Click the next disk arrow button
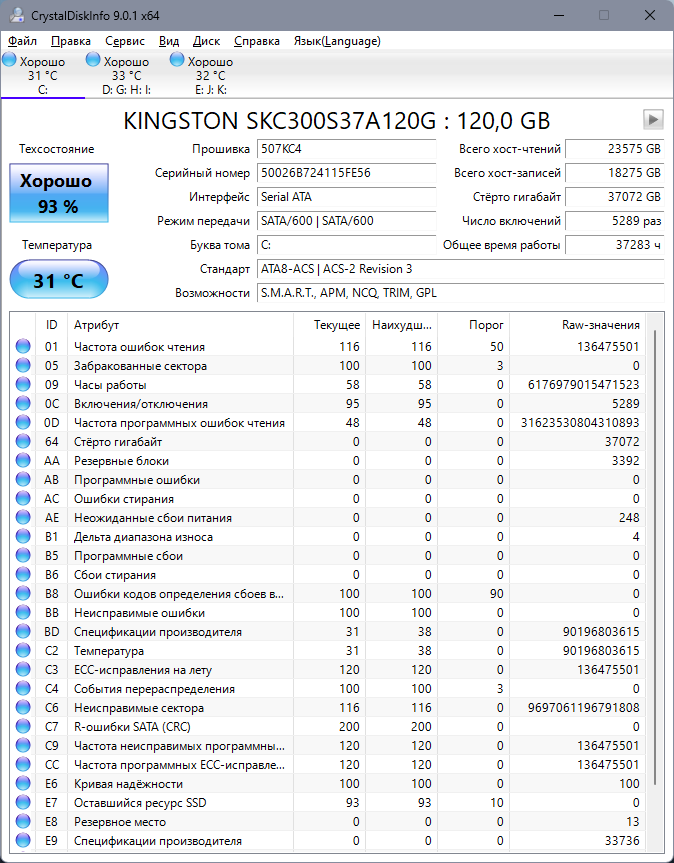This screenshot has width=674, height=863. tap(653, 119)
